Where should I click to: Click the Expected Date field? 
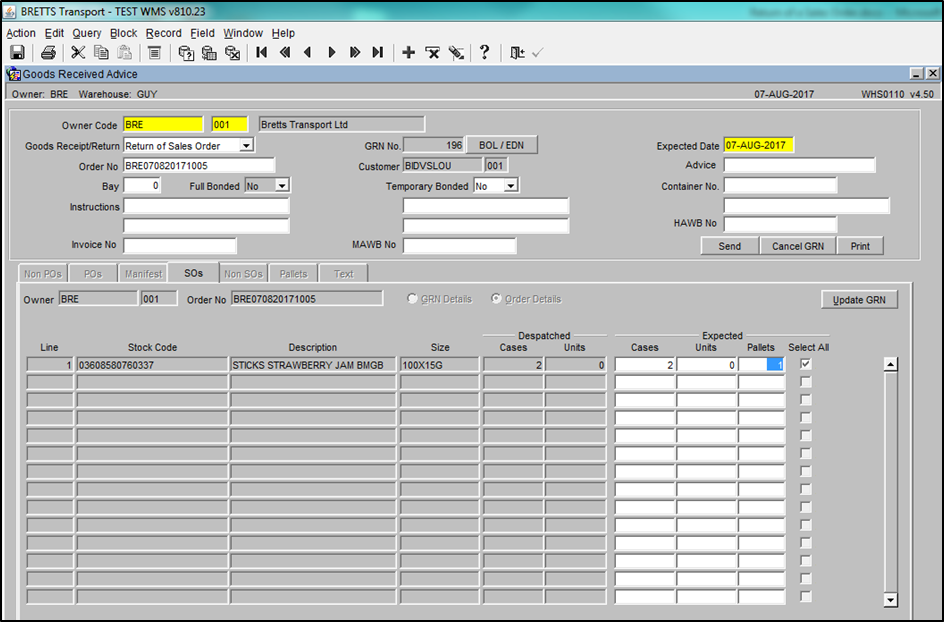click(x=759, y=145)
